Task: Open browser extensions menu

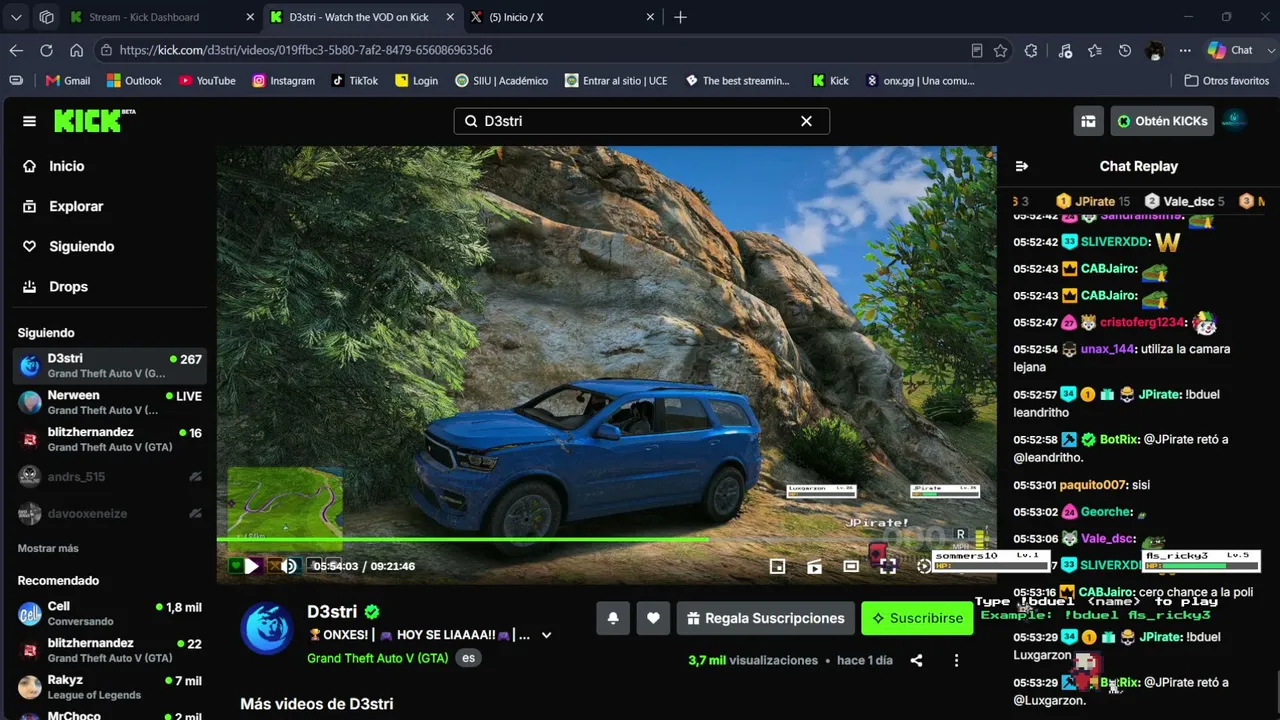Action: 1031,50
